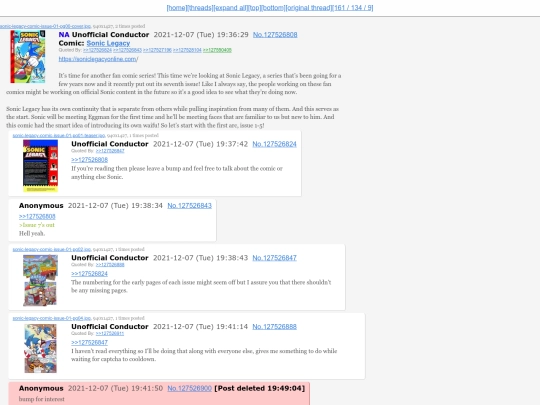Go to the [threads] link
Screen dimensions: 540x405
(x=200, y=8)
